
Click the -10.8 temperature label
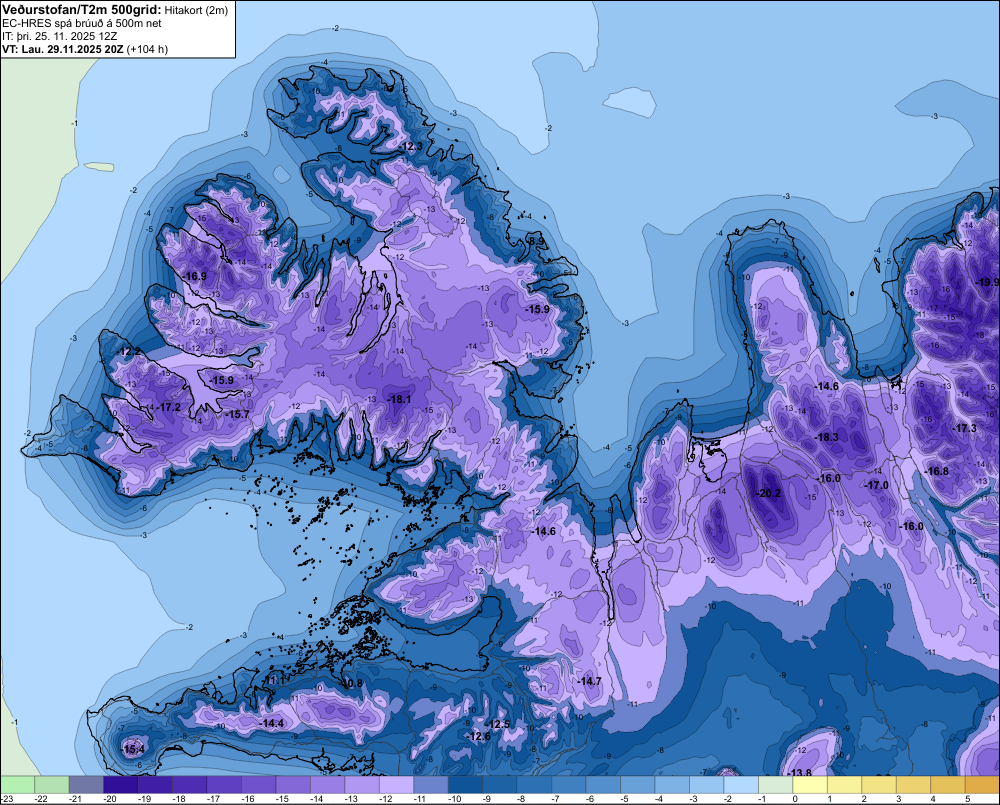[x=351, y=683]
